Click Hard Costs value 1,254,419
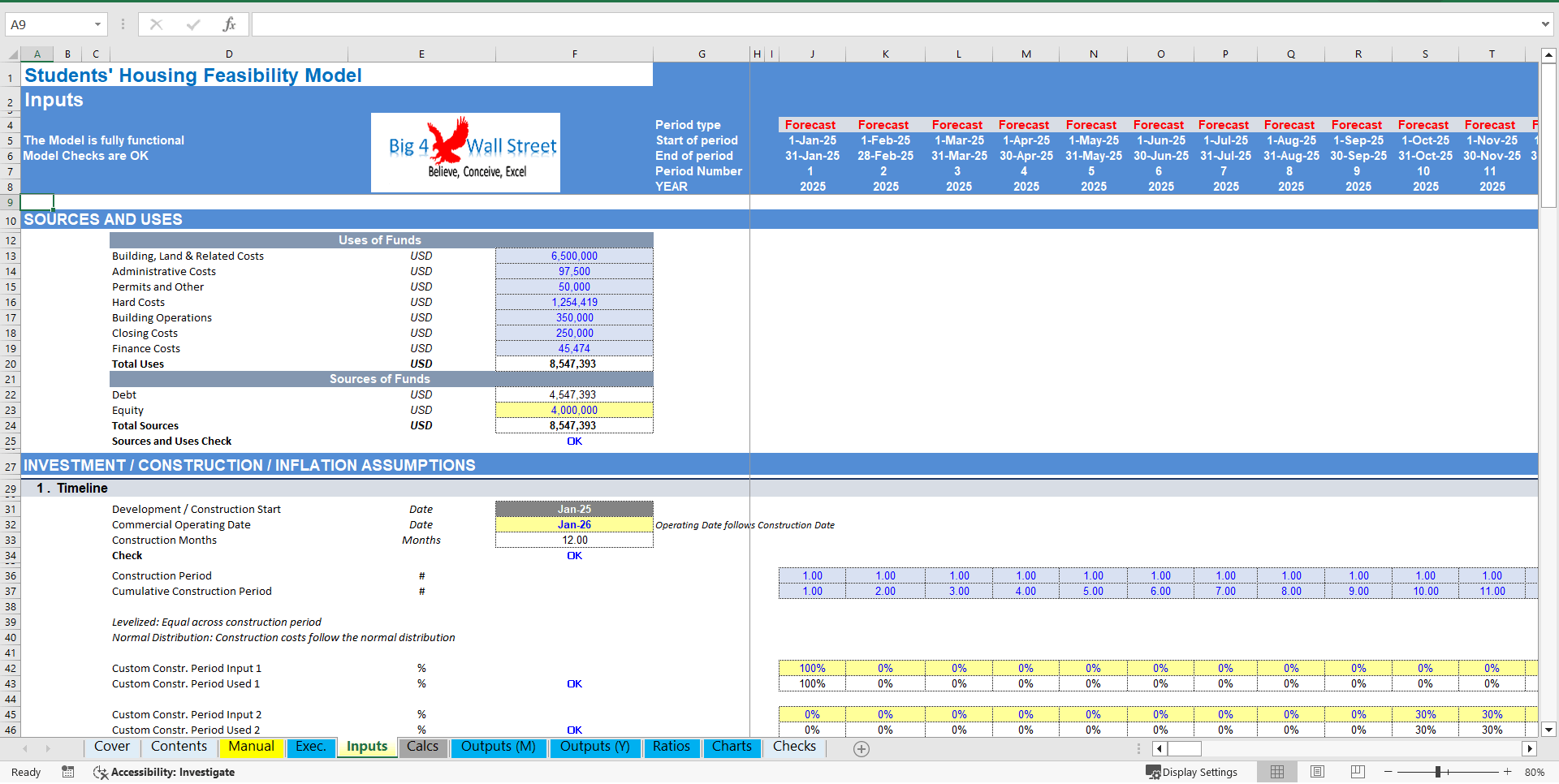 click(x=574, y=302)
